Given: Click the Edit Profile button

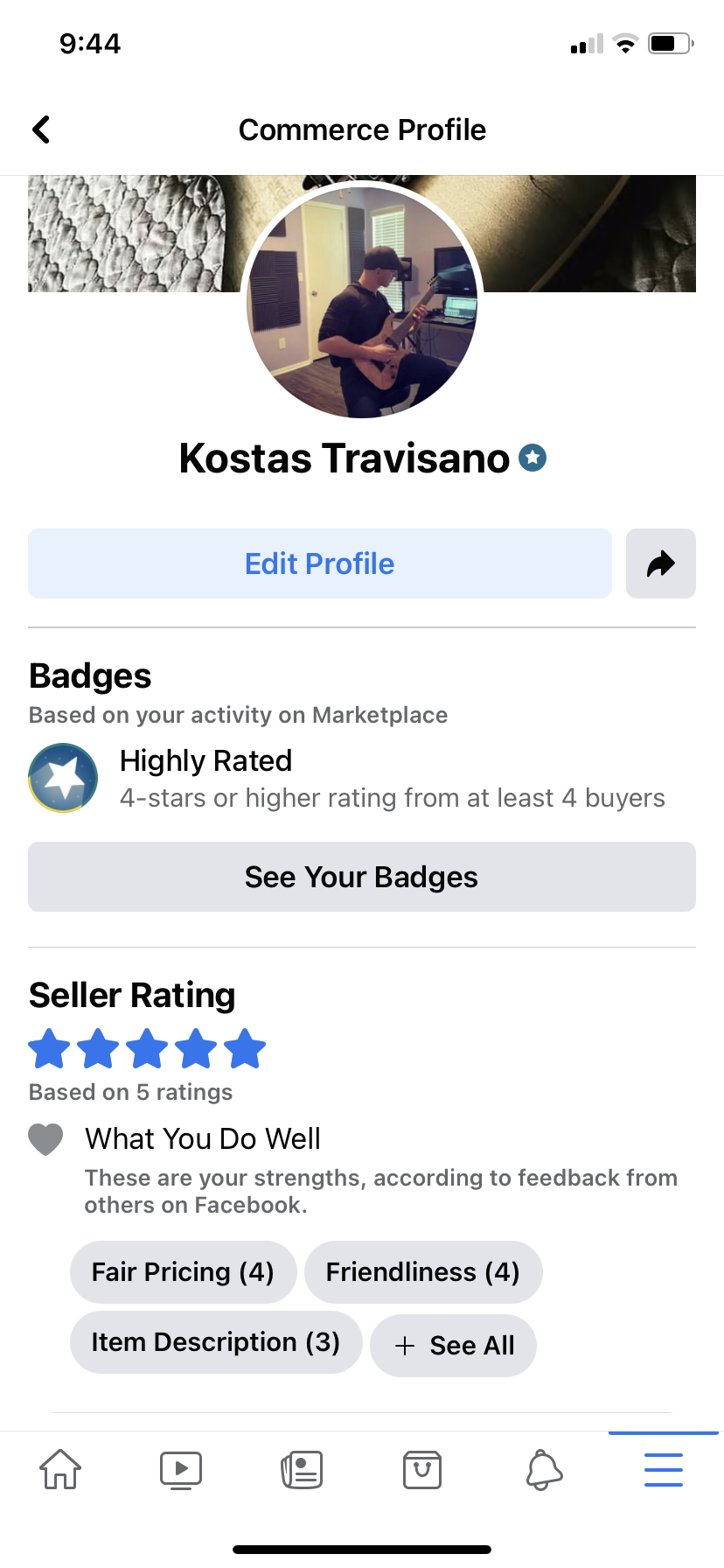Looking at the screenshot, I should click(x=320, y=563).
